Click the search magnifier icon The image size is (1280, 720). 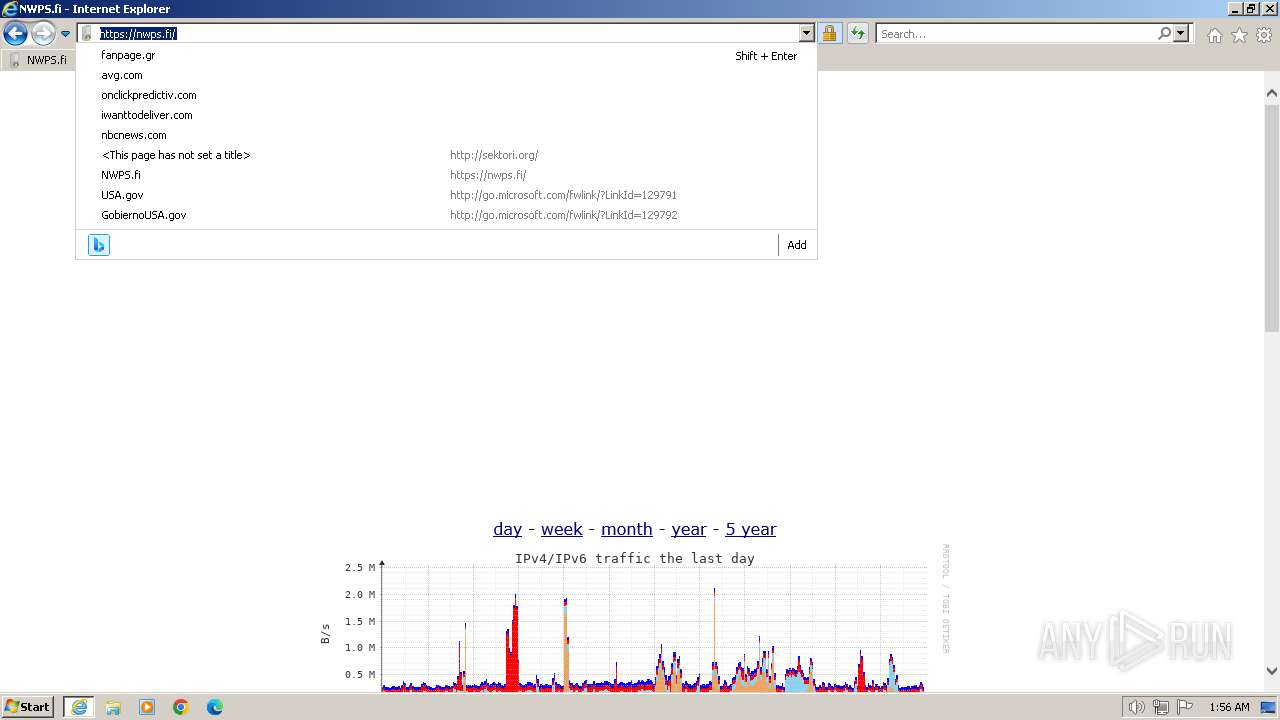click(1164, 34)
